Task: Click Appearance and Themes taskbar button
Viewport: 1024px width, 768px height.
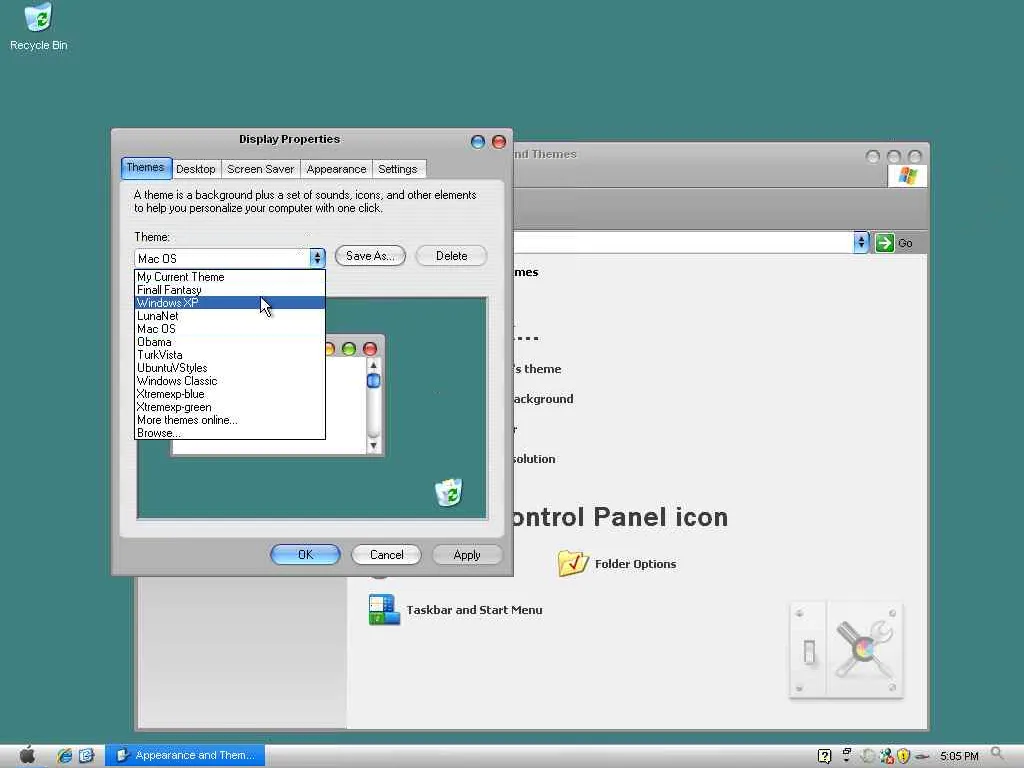Action: point(185,756)
